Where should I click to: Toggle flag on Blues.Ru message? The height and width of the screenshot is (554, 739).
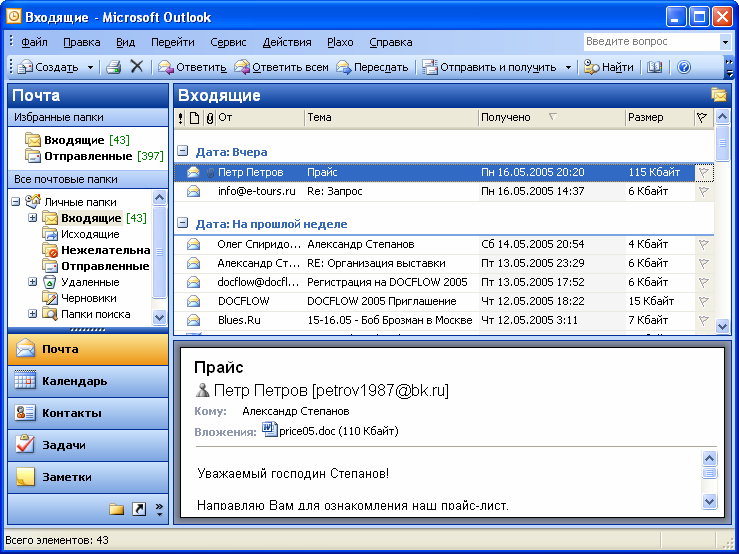click(703, 320)
